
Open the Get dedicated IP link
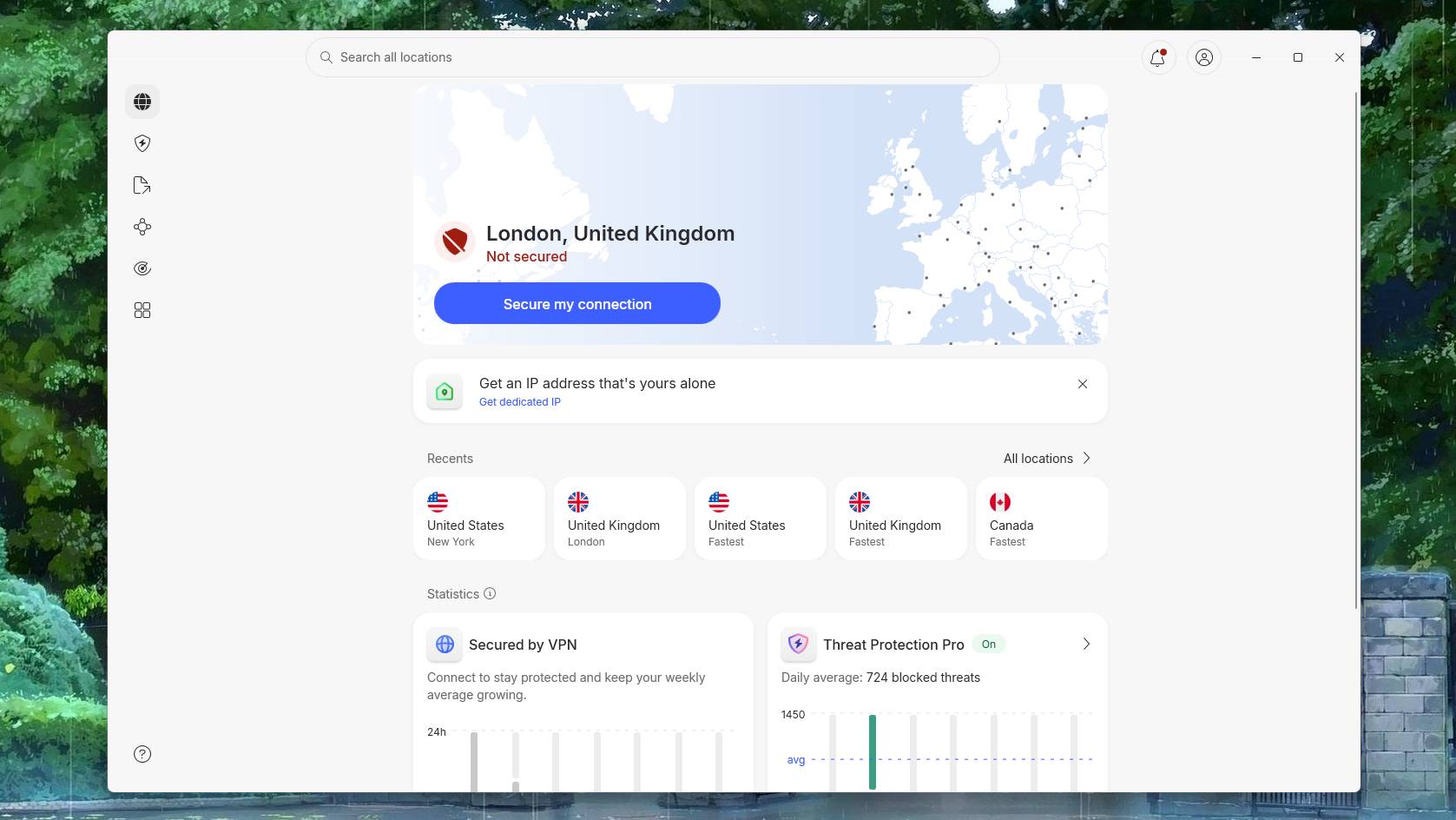(x=520, y=401)
